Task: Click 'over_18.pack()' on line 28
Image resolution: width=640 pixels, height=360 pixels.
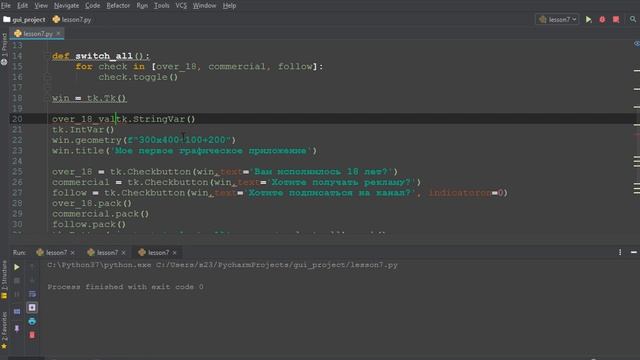Action: click(x=92, y=203)
